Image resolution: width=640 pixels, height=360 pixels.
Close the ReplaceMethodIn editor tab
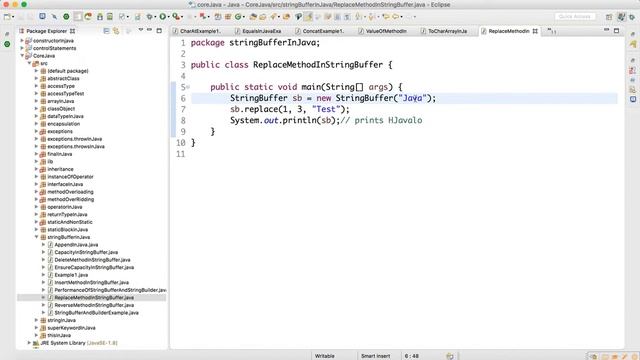click(x=535, y=31)
